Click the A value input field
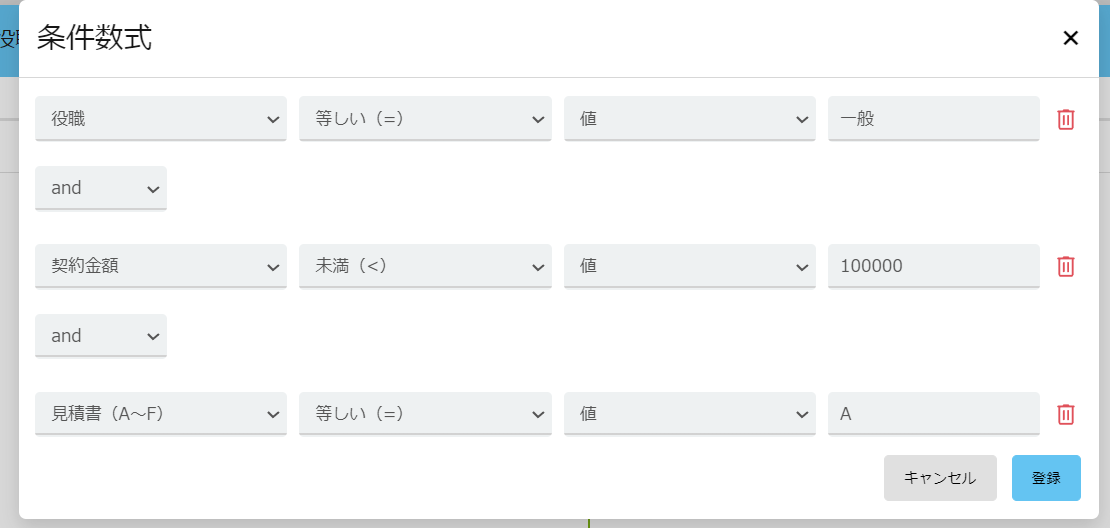Image resolution: width=1110 pixels, height=528 pixels. [x=933, y=414]
